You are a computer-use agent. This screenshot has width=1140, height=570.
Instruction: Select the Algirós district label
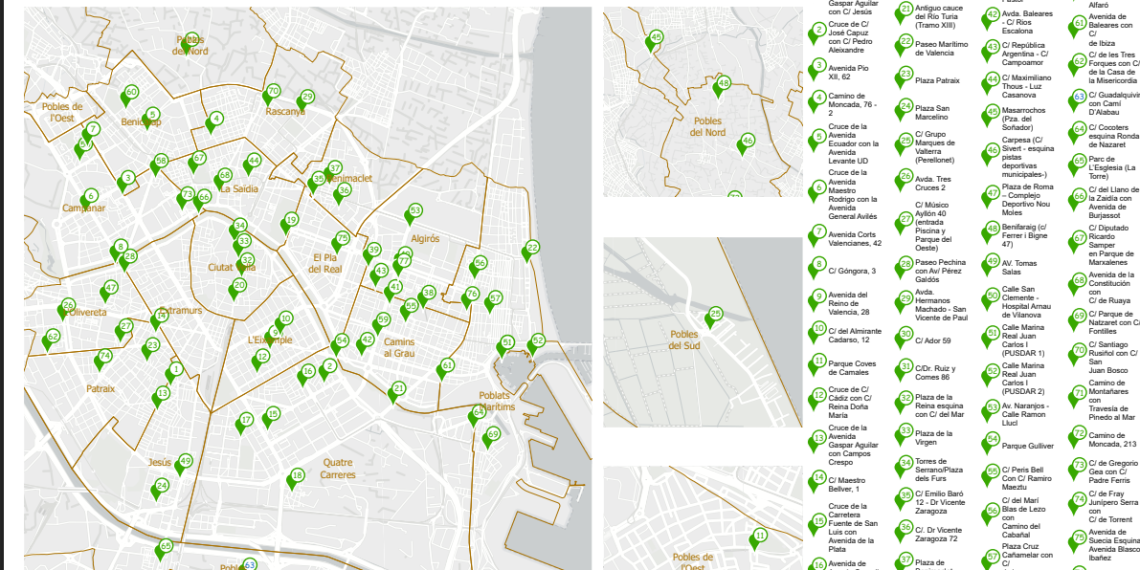pyautogui.click(x=425, y=238)
